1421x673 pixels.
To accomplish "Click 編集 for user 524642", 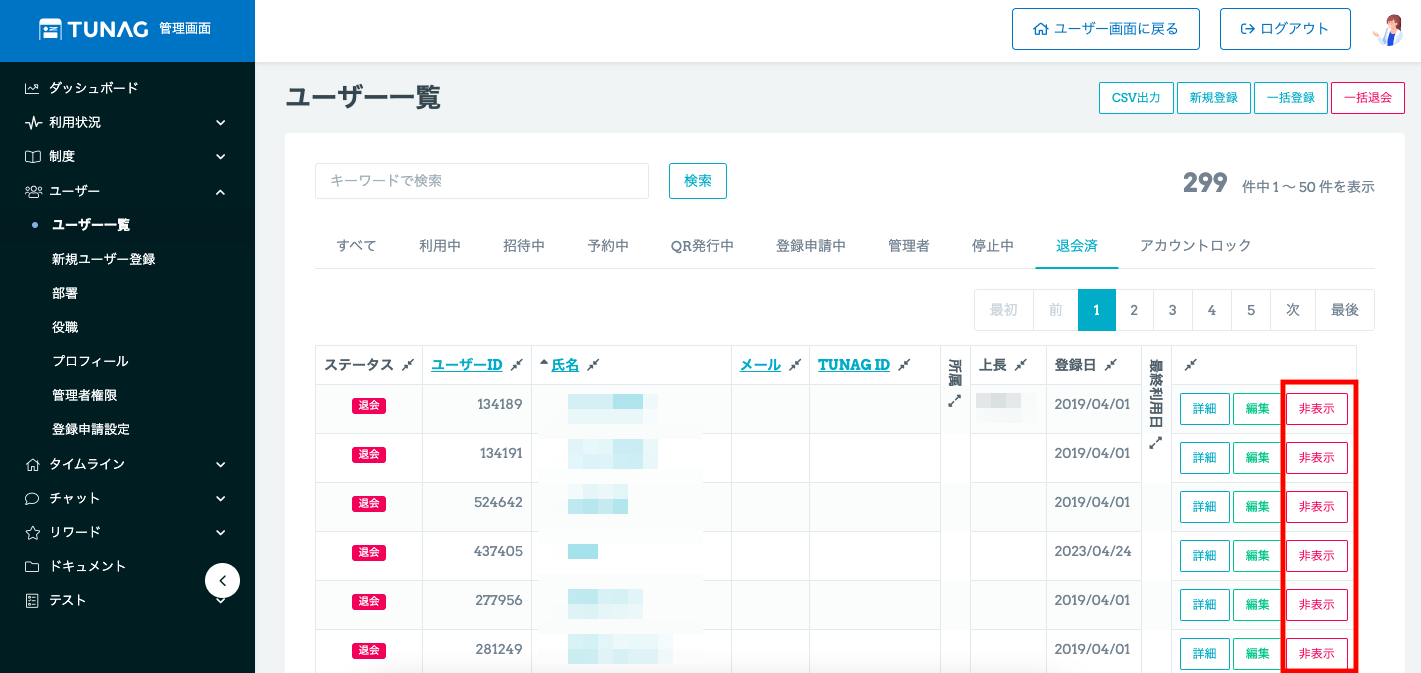I will click(1257, 507).
